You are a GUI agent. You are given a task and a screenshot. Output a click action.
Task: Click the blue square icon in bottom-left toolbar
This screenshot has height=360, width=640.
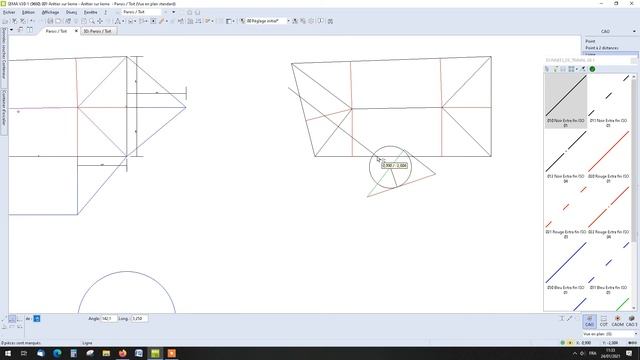click(x=37, y=318)
